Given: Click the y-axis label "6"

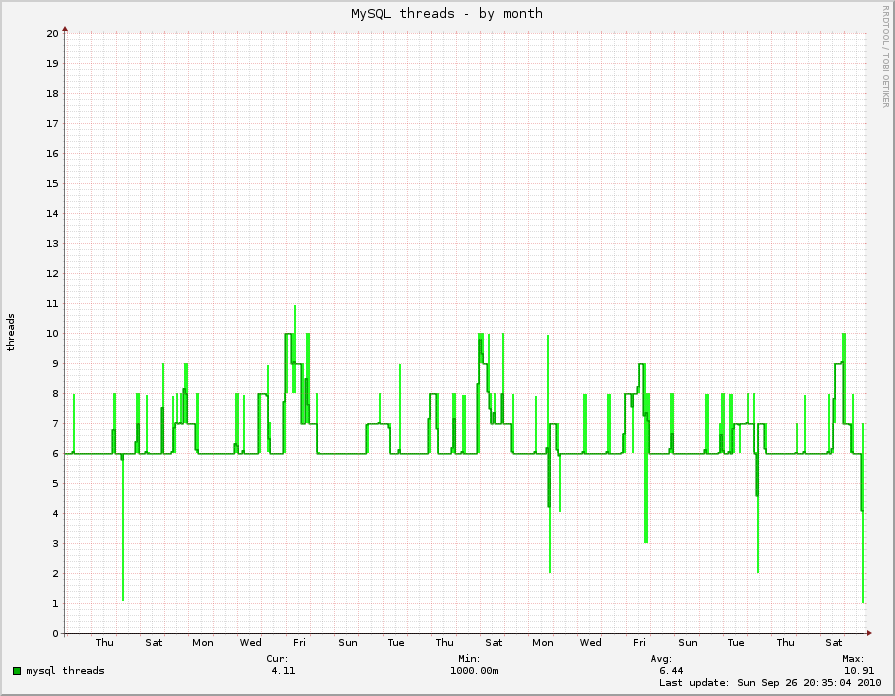Looking at the screenshot, I should point(55,453).
